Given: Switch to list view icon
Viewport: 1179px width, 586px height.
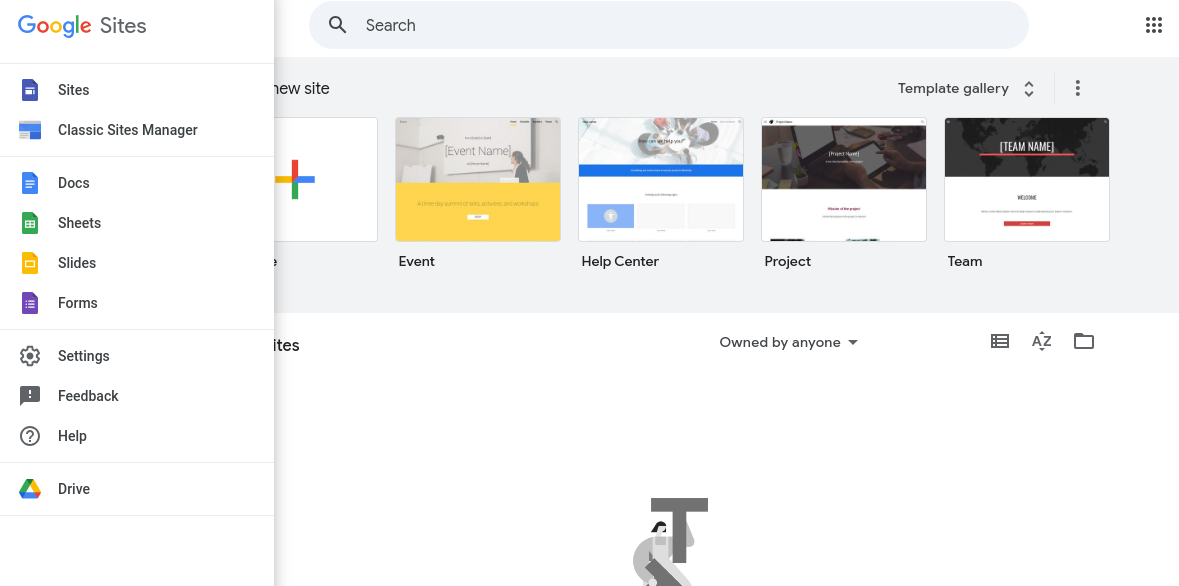Looking at the screenshot, I should click(999, 342).
